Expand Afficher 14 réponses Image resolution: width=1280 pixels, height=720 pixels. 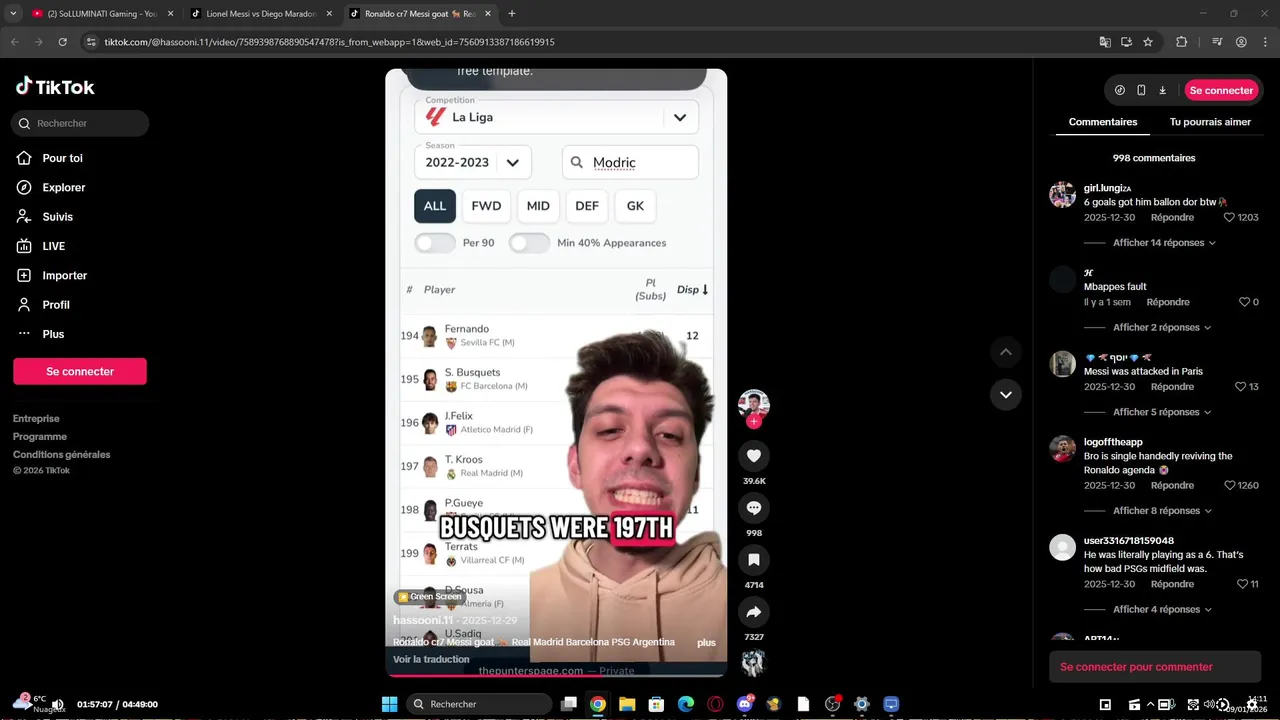pyautogui.click(x=1164, y=243)
